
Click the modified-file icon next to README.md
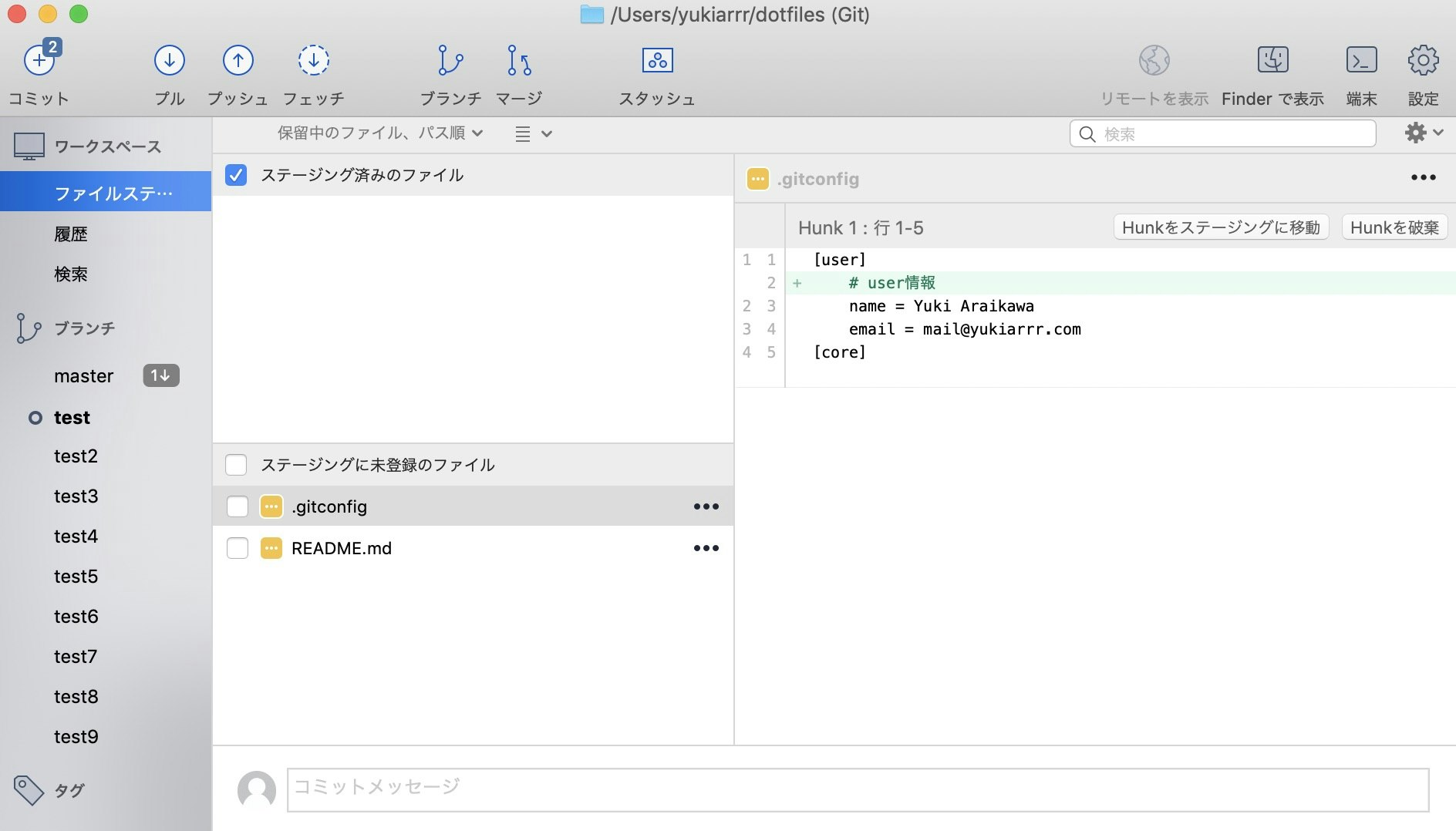point(271,548)
